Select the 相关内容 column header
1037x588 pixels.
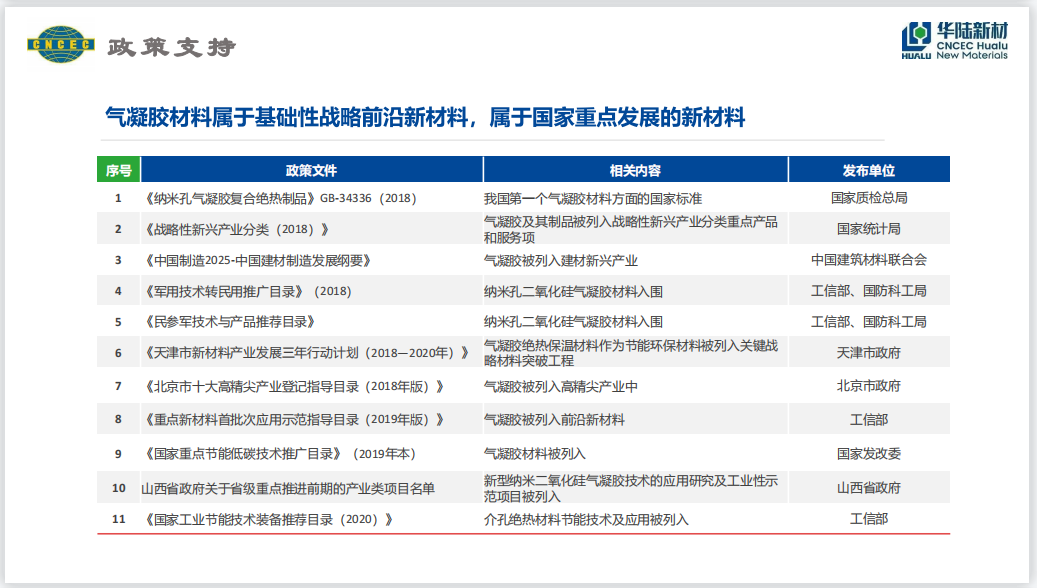click(x=635, y=170)
